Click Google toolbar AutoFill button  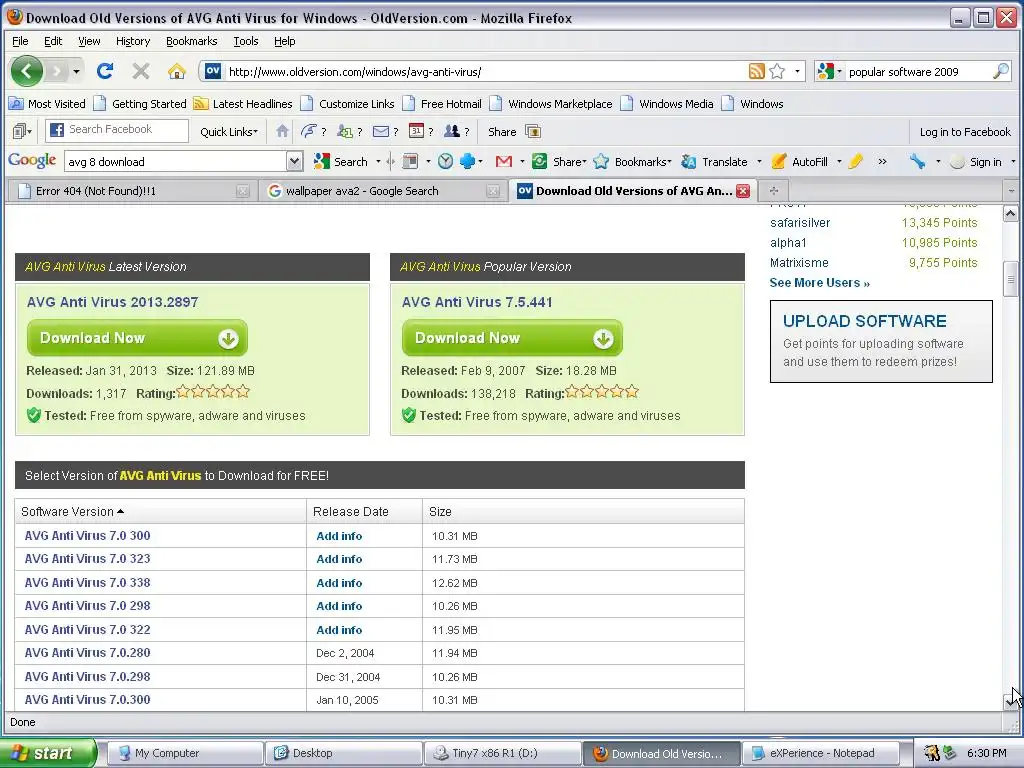coord(799,161)
